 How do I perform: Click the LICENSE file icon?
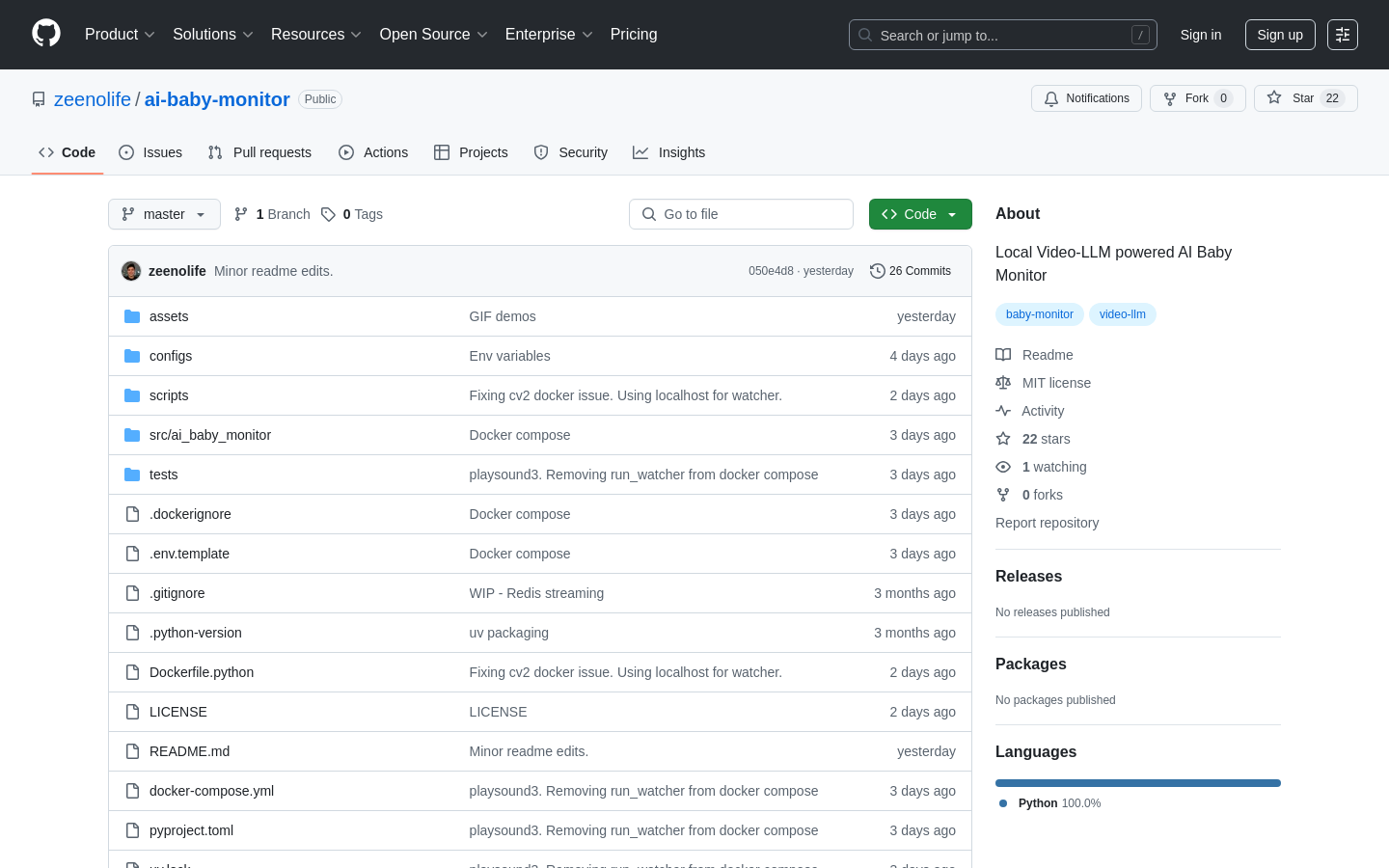pyautogui.click(x=132, y=712)
